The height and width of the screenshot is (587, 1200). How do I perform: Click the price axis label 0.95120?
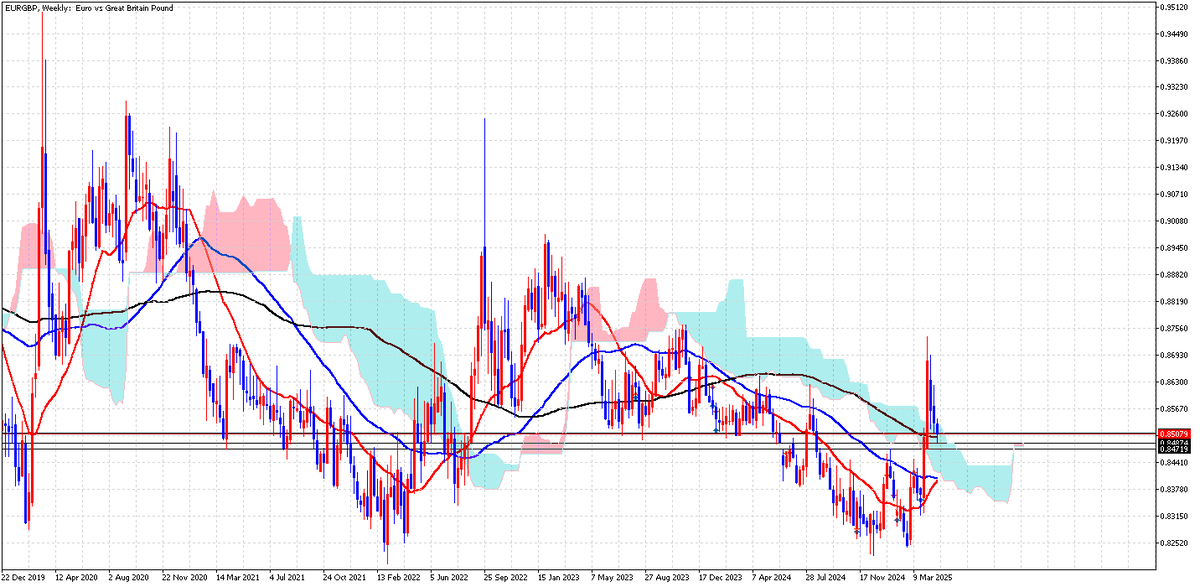(1175, 7)
